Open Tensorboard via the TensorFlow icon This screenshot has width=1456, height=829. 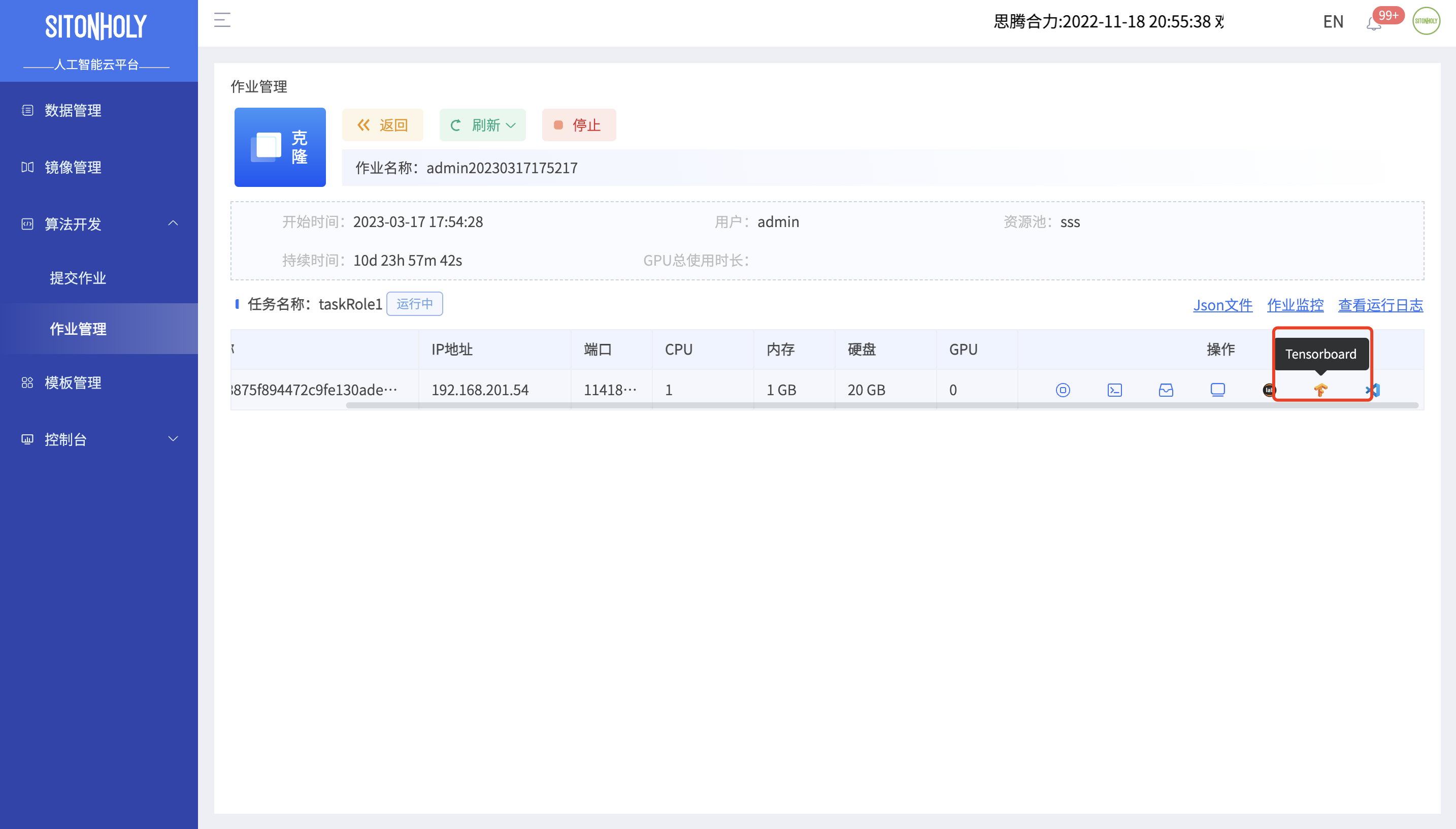click(1320, 390)
